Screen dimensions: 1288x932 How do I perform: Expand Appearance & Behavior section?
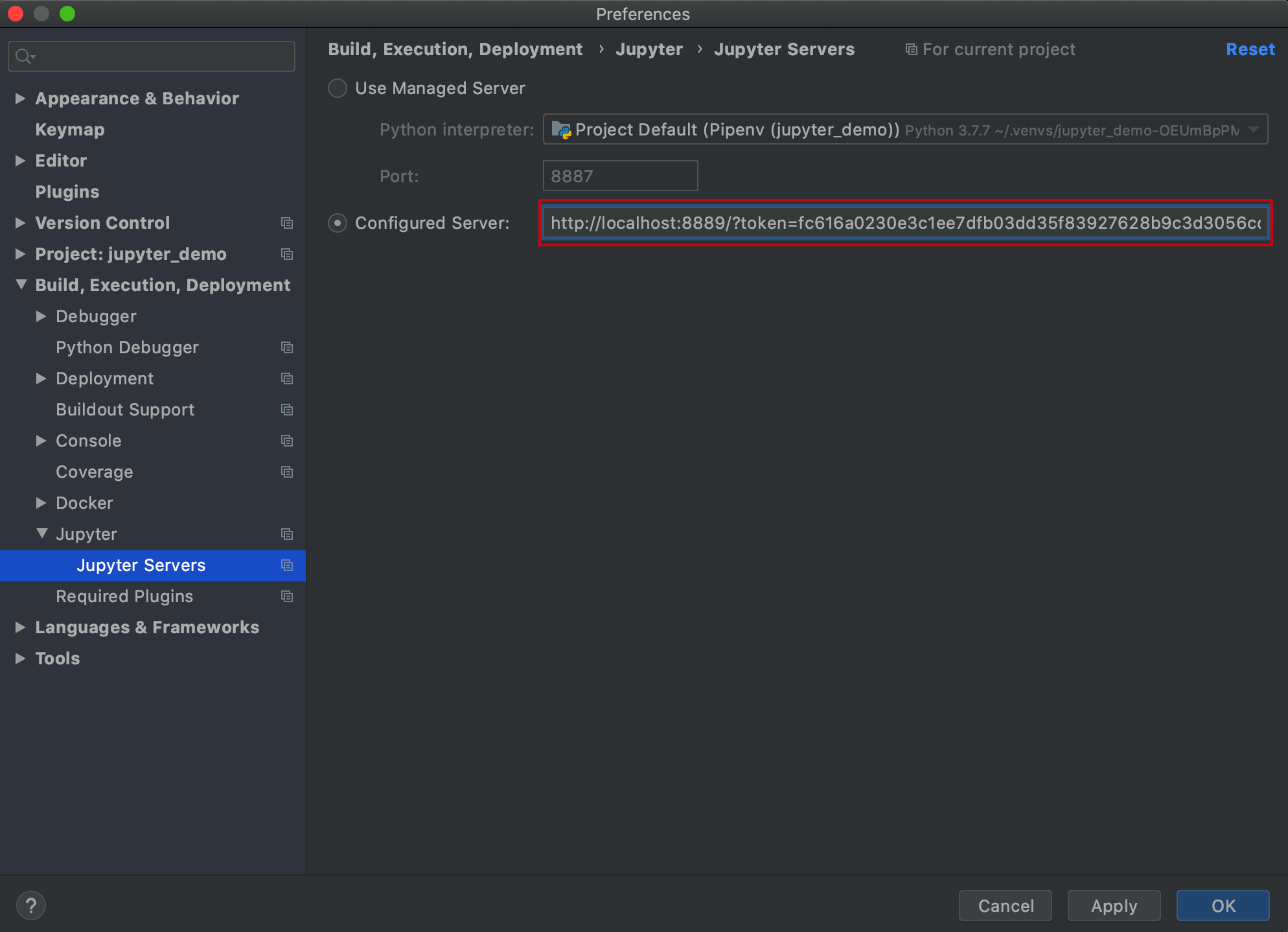(x=20, y=99)
